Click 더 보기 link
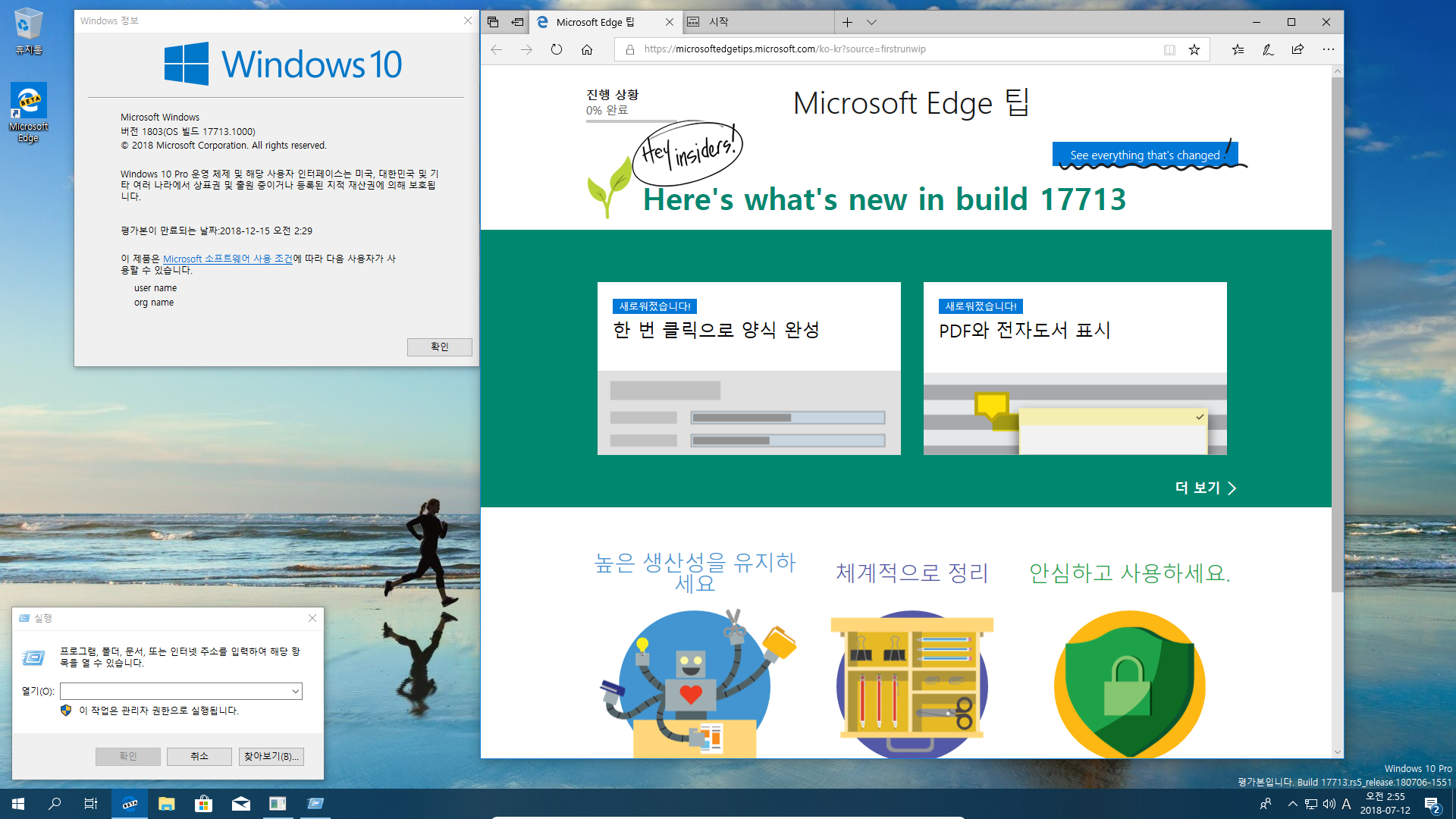 [1206, 488]
